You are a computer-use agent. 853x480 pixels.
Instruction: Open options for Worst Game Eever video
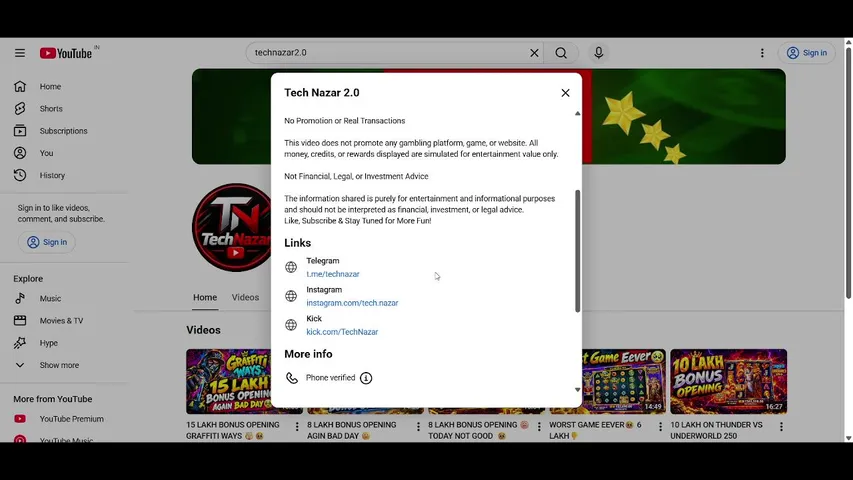[x=660, y=427]
